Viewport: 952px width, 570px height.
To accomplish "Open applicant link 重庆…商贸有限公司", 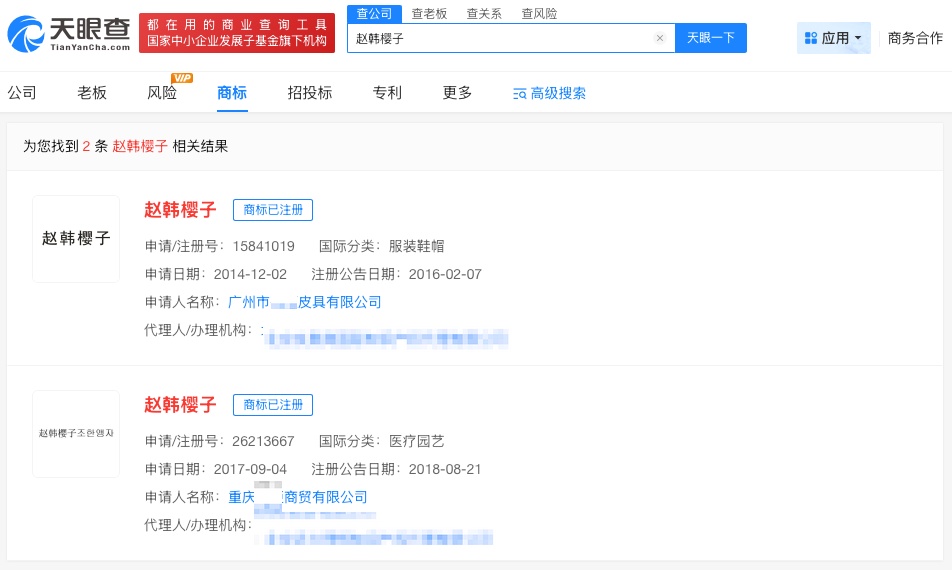I will (x=298, y=497).
